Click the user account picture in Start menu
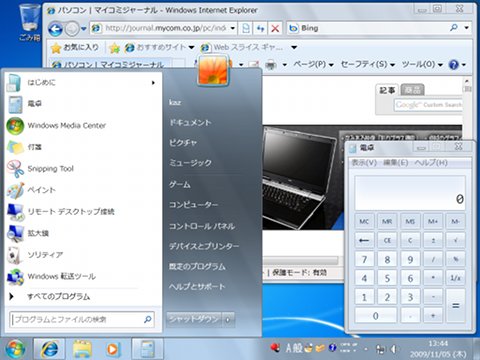The image size is (480, 360). tap(213, 71)
